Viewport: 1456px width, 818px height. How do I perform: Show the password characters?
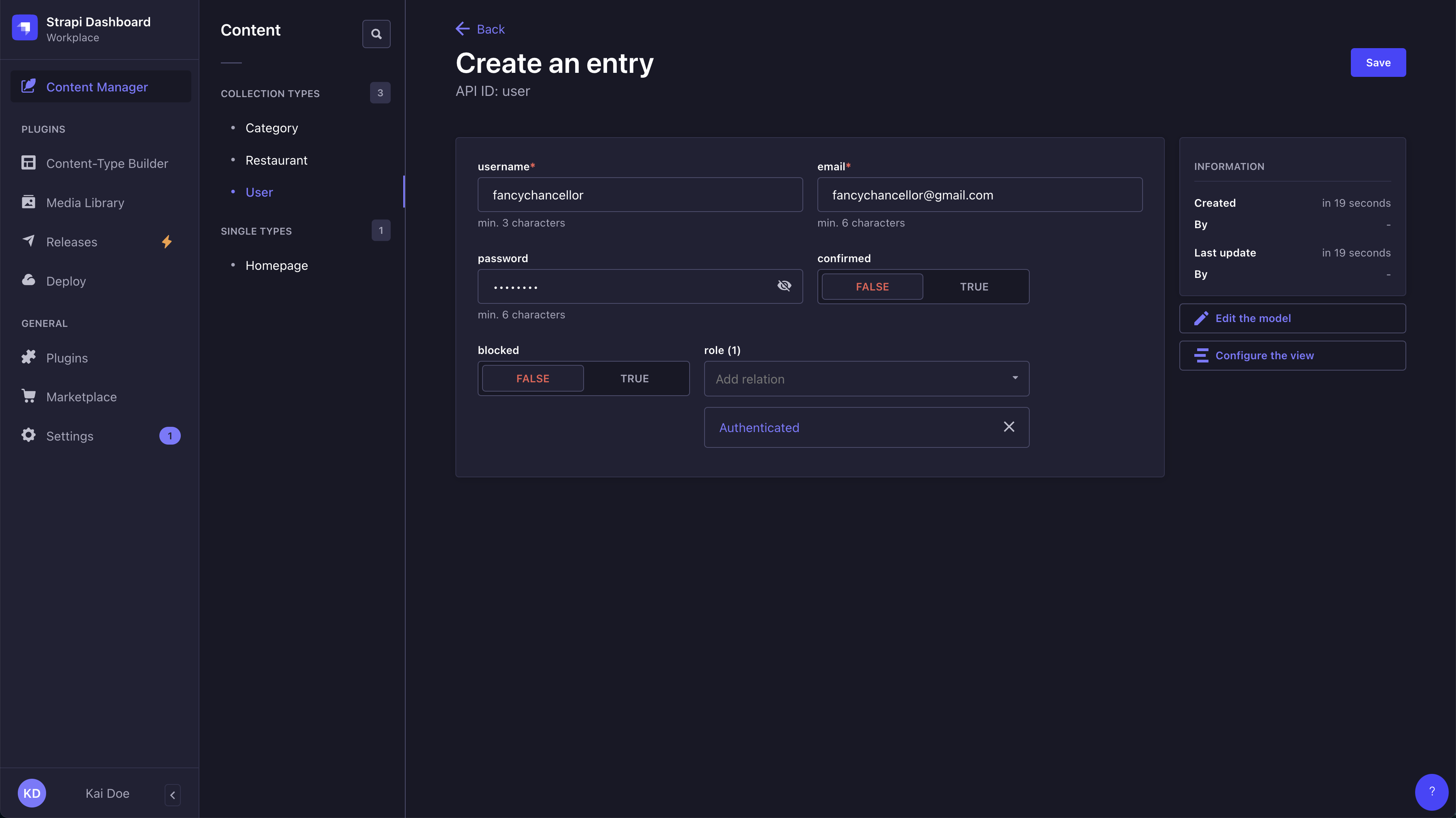click(785, 286)
